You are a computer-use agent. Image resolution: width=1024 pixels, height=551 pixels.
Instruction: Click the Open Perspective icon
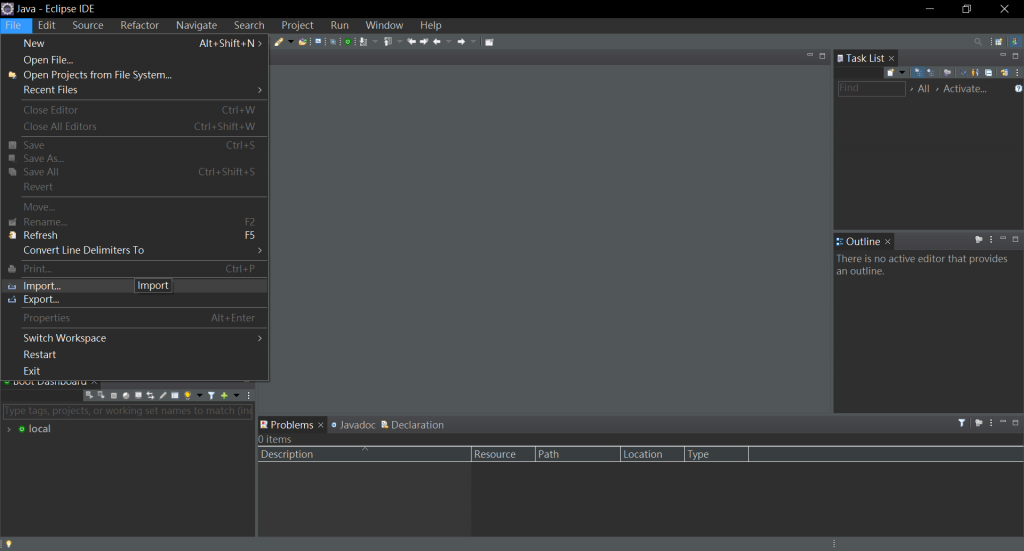(x=999, y=42)
